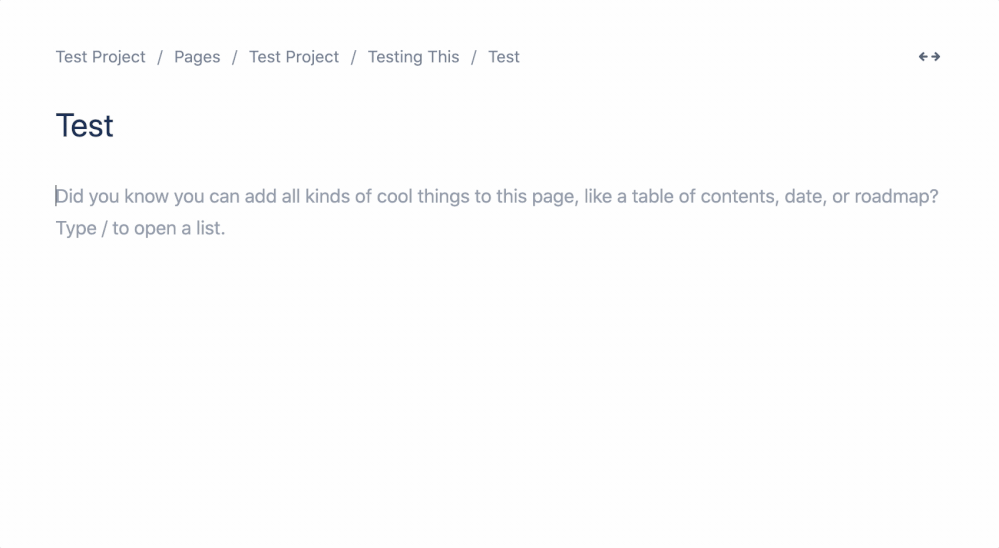Click the slash separator between Pages and Test Project

(234, 57)
